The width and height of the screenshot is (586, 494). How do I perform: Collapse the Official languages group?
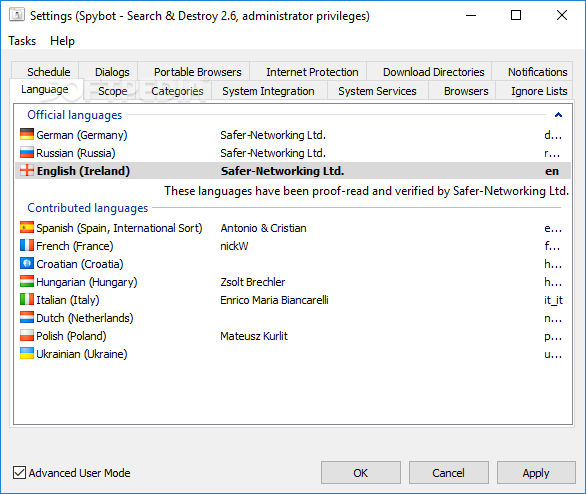pyautogui.click(x=558, y=115)
